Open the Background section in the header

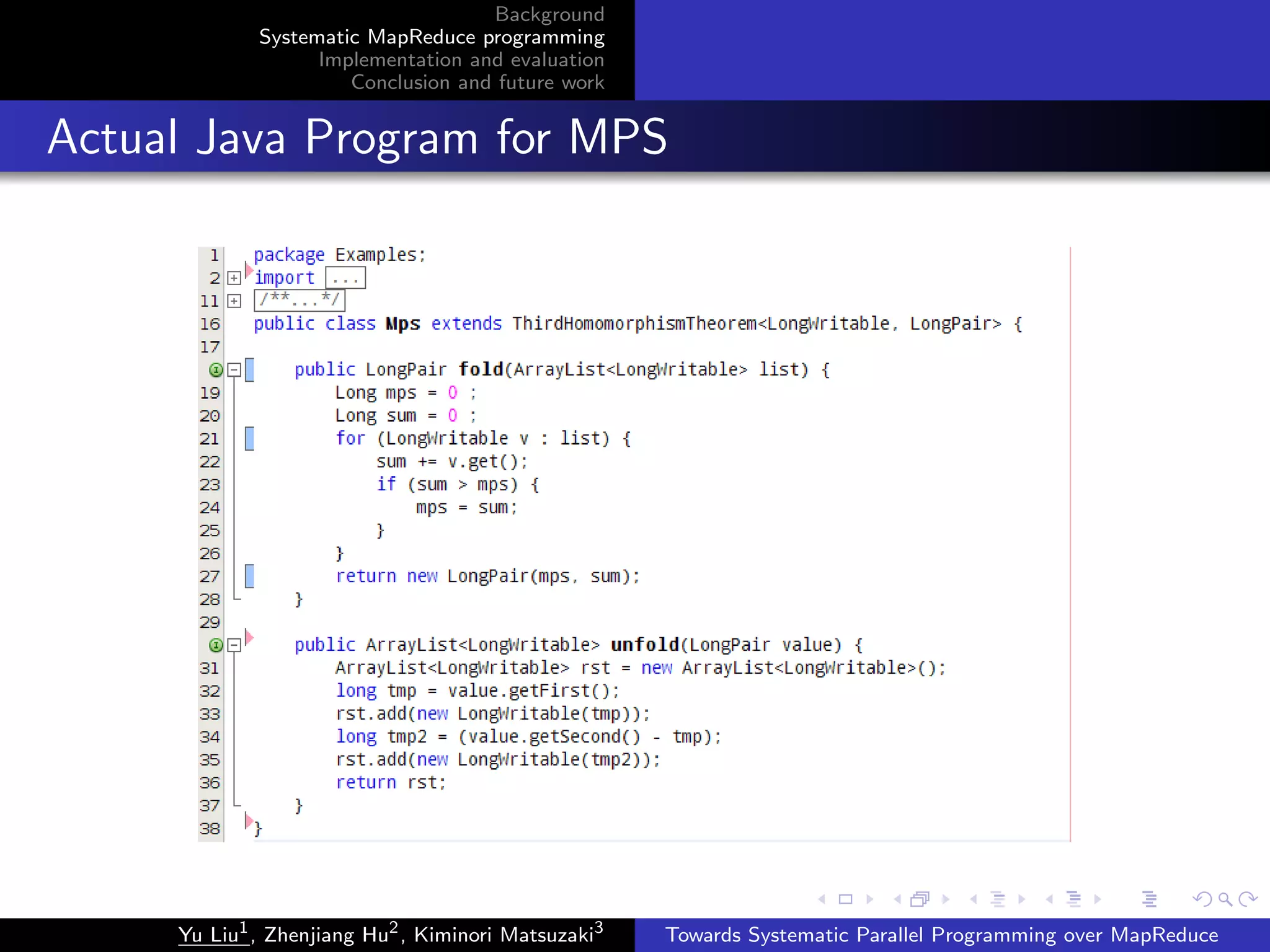pos(550,14)
